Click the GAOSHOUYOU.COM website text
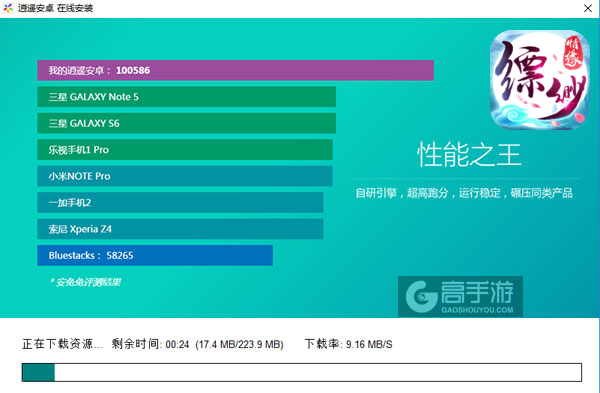This screenshot has width=600, height=393. point(477,310)
